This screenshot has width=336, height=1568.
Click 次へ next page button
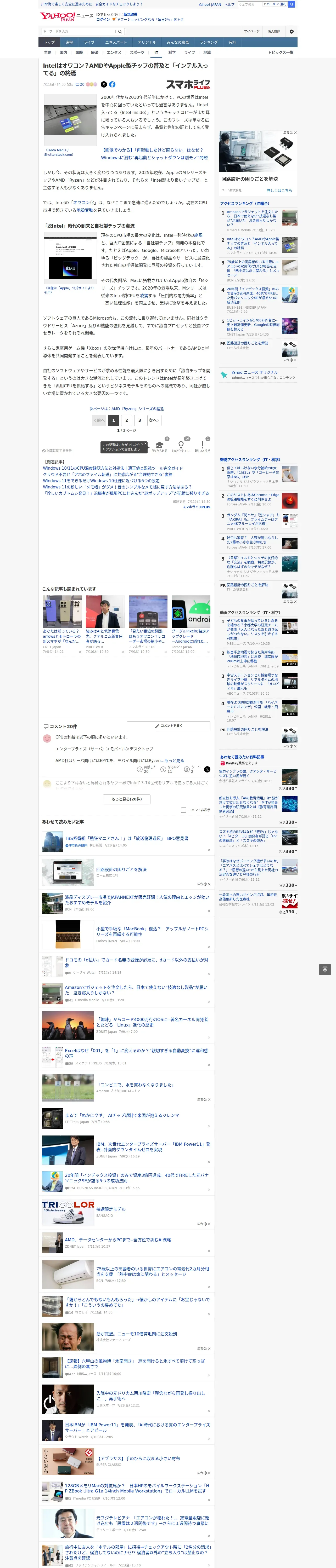click(x=154, y=420)
